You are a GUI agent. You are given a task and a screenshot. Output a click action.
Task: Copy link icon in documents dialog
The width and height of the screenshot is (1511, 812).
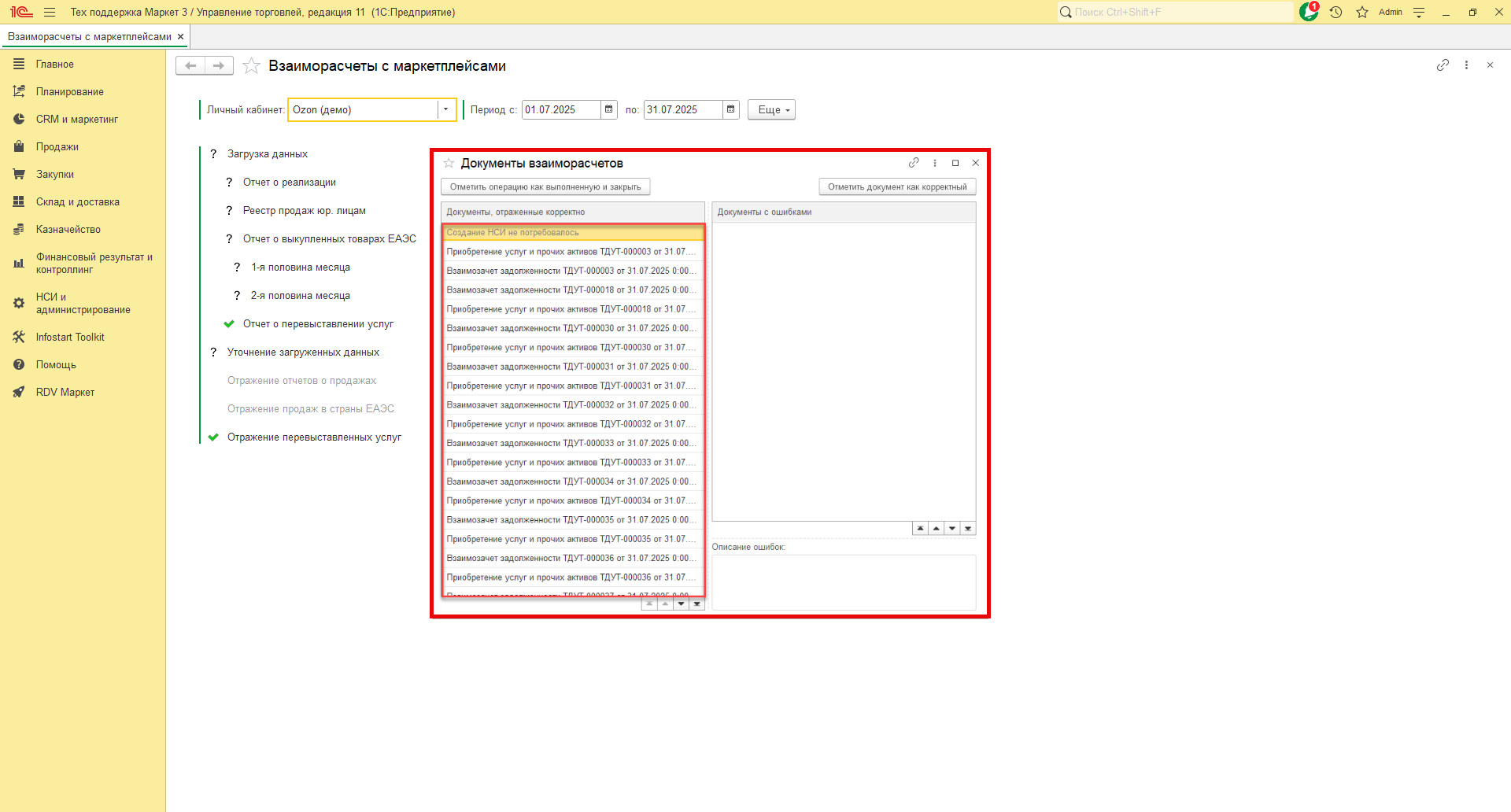tap(914, 163)
